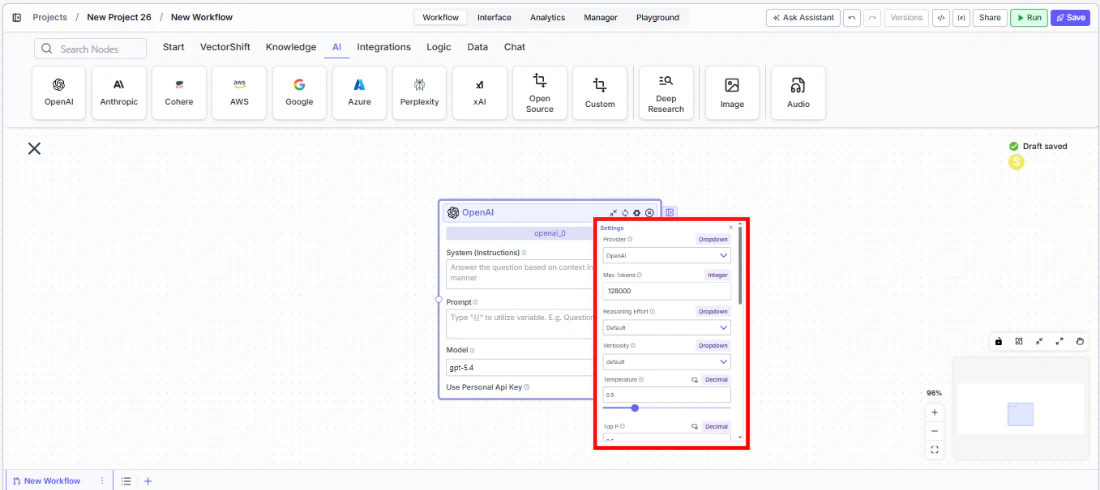The image size is (1100, 490).
Task: Add an Audio node
Action: (798, 93)
